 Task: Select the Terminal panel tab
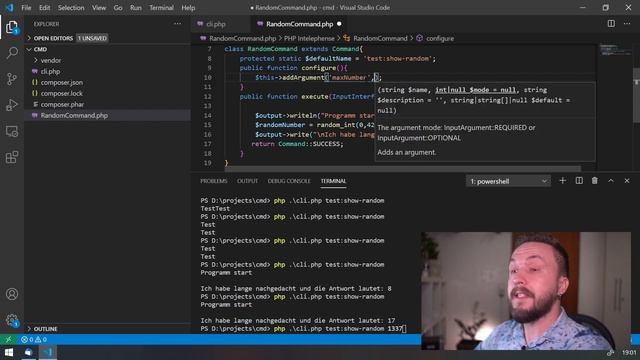tap(333, 181)
